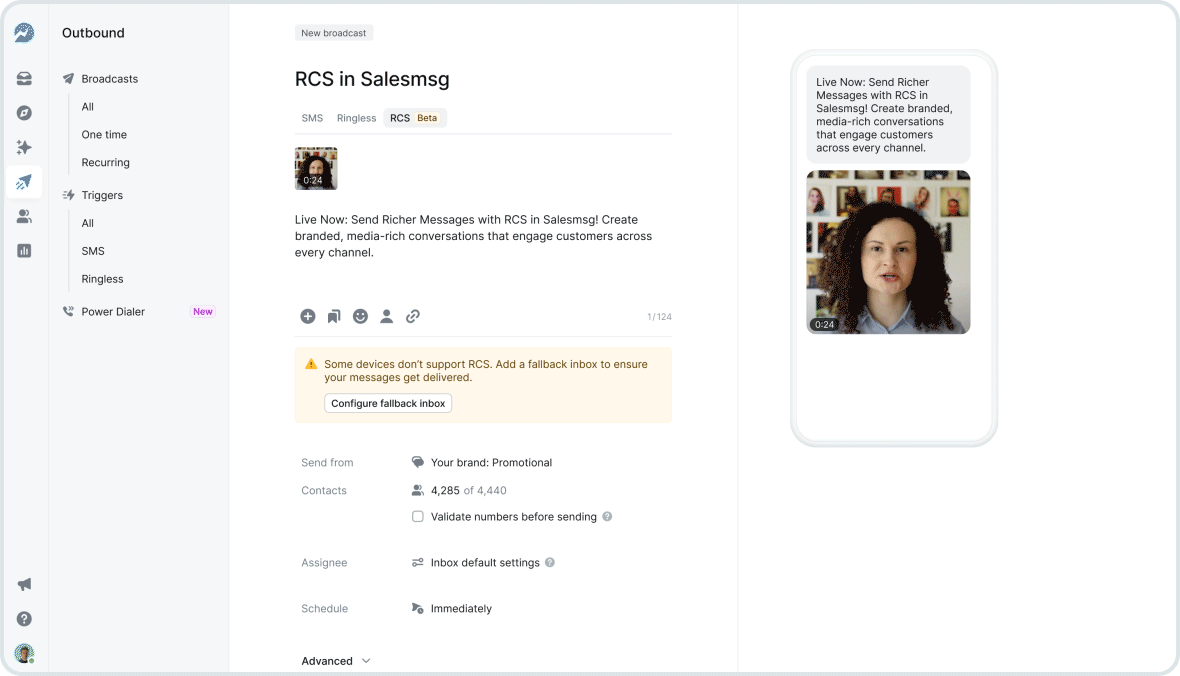1180x676 pixels.
Task: Insert a link using the link icon
Action: (x=413, y=316)
